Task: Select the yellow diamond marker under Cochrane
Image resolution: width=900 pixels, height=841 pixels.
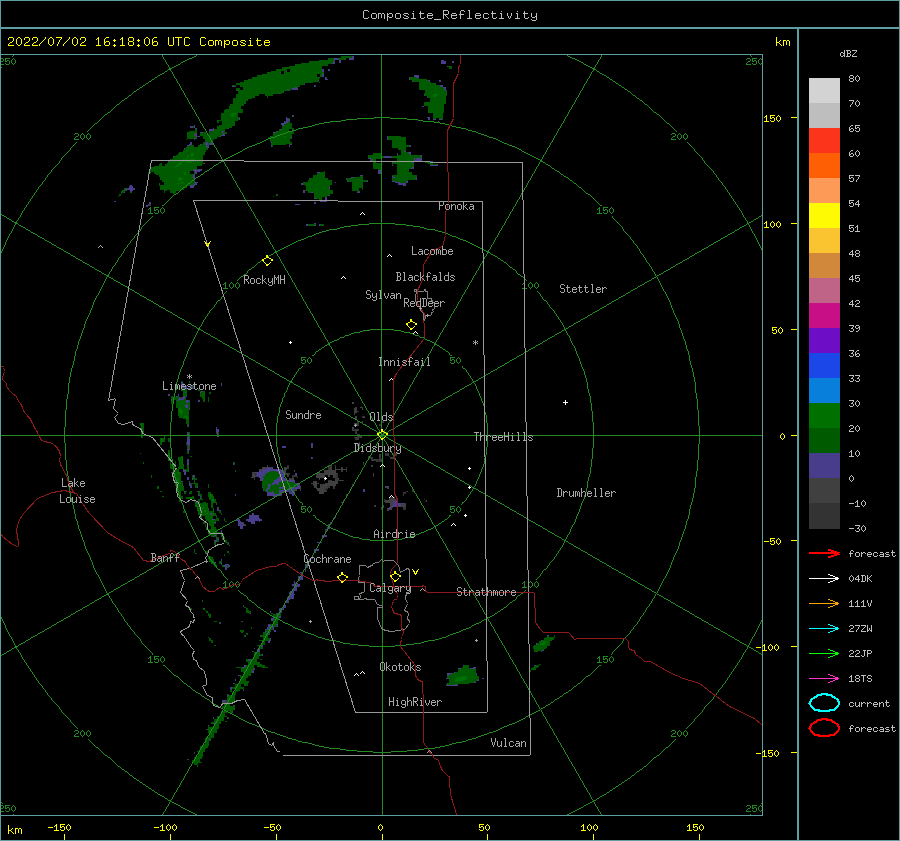Action: click(342, 578)
